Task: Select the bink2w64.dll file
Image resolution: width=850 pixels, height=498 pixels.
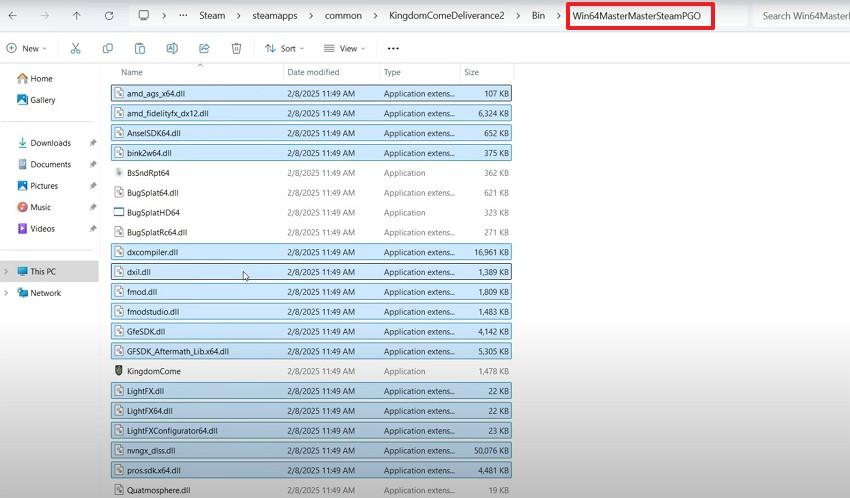Action: (x=311, y=153)
